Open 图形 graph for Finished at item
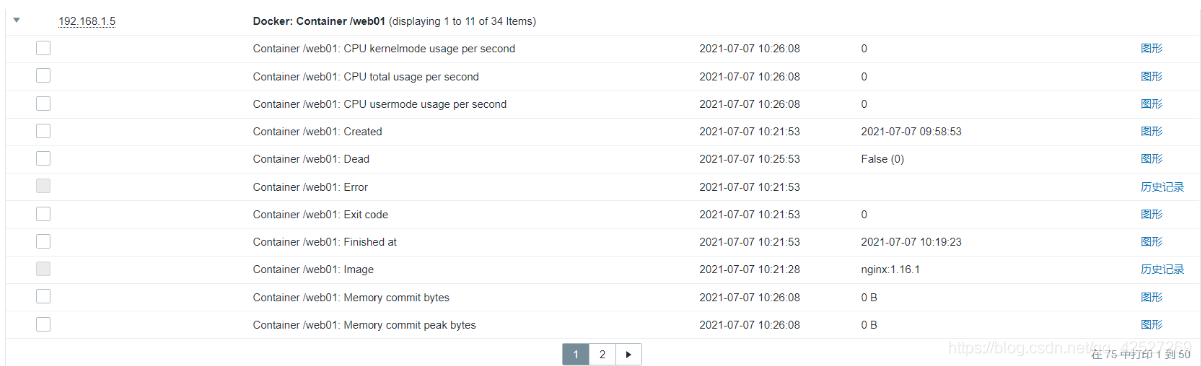Screen dimensions: 1201x366 click(x=1151, y=242)
